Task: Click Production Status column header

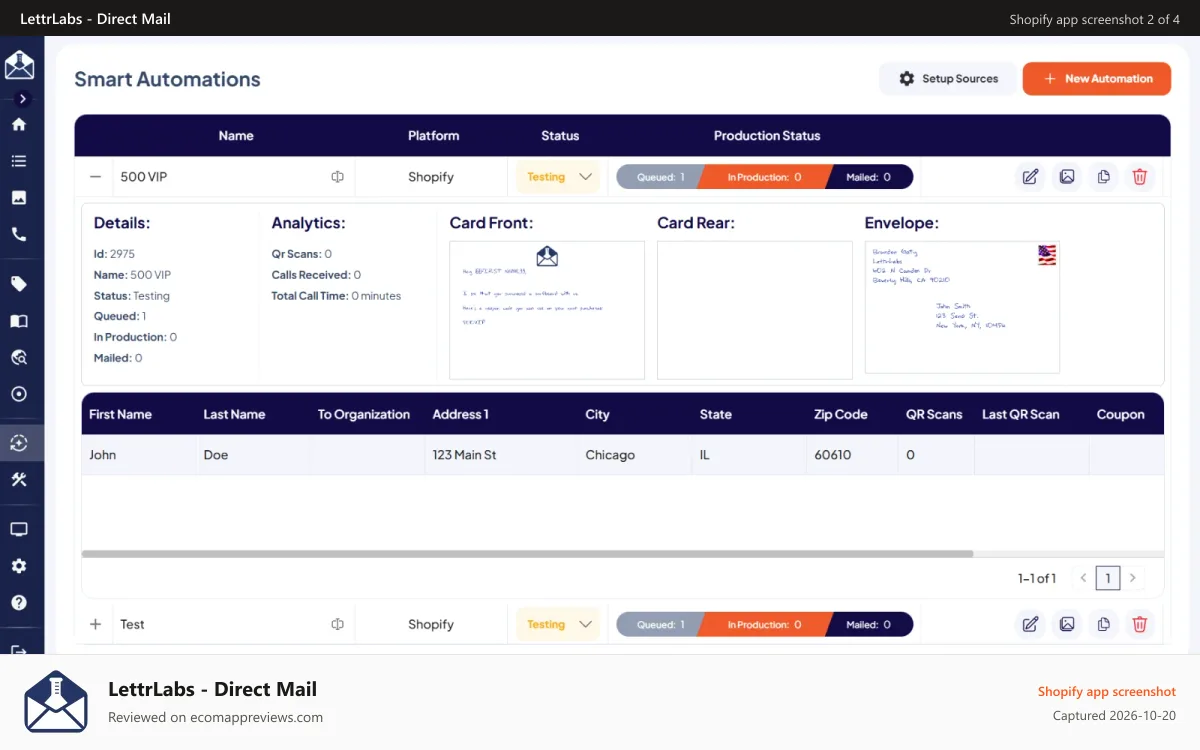Action: click(767, 136)
